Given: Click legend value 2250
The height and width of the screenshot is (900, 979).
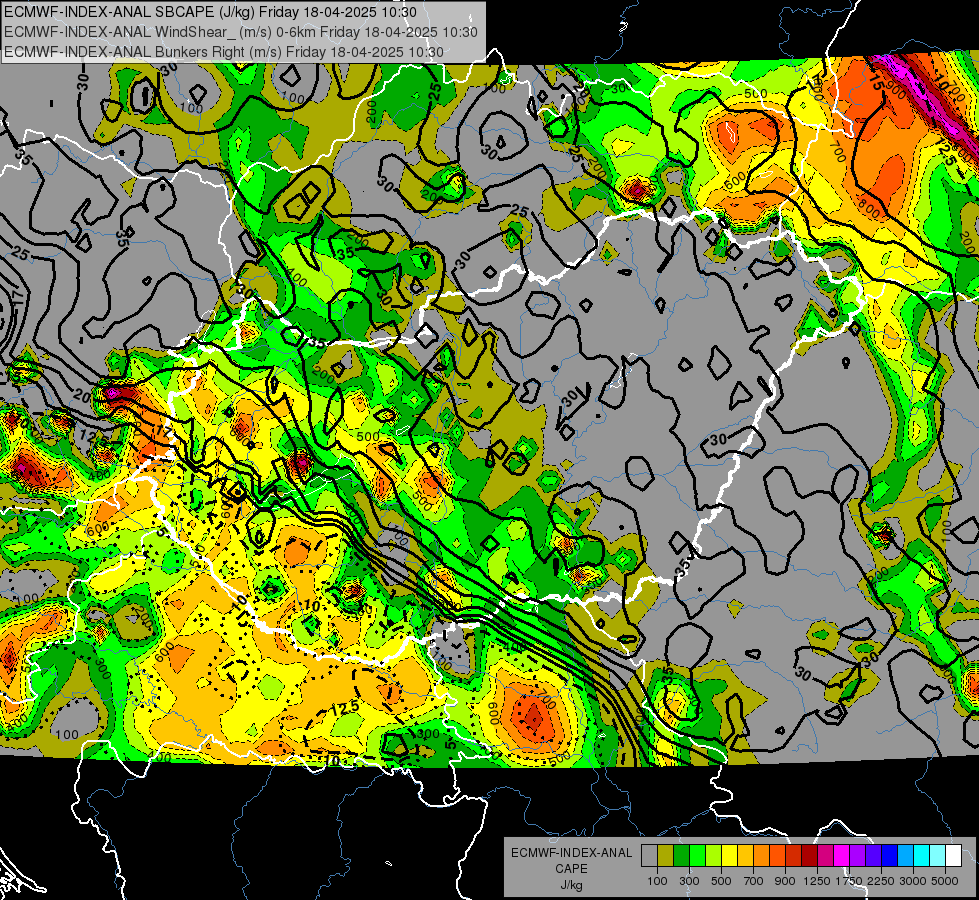Looking at the screenshot, I should [x=881, y=881].
